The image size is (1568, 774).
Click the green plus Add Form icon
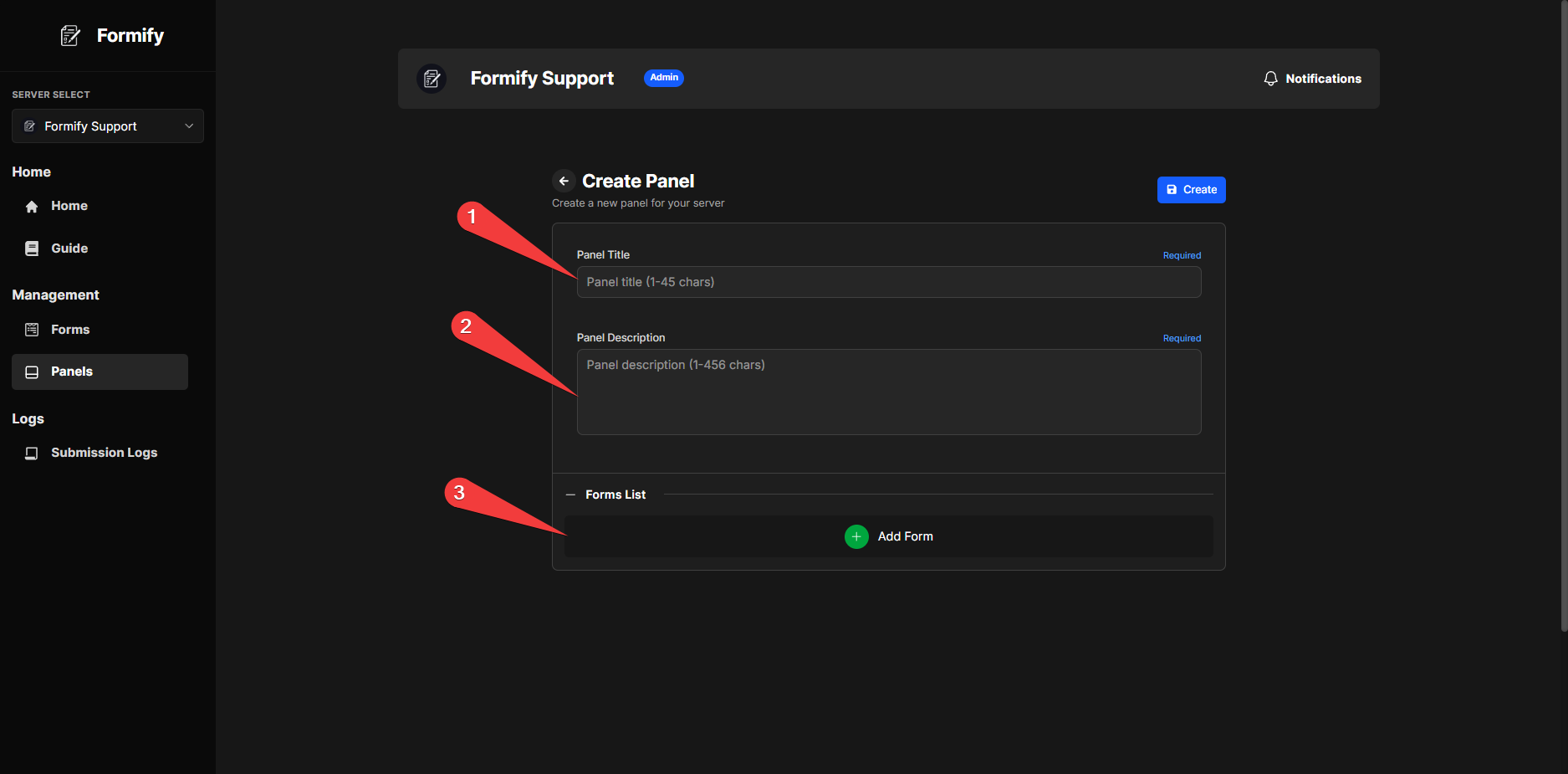(x=856, y=536)
